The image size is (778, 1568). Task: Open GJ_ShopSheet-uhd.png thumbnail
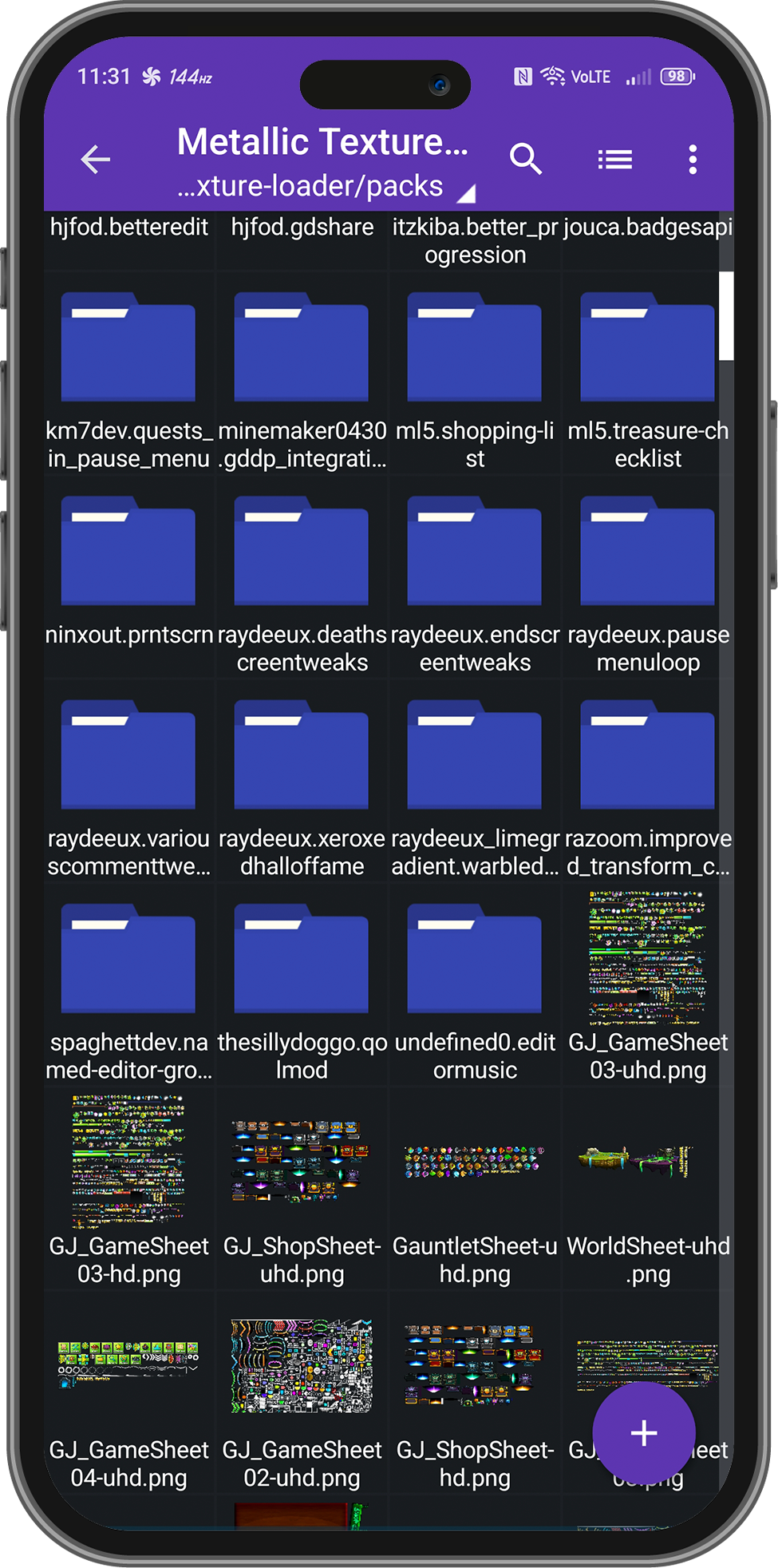(x=302, y=1162)
